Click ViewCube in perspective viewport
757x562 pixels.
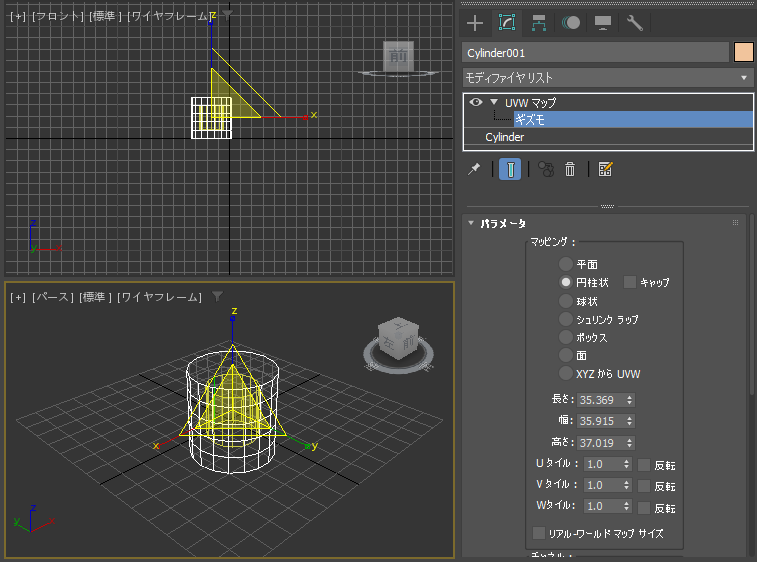[x=398, y=338]
